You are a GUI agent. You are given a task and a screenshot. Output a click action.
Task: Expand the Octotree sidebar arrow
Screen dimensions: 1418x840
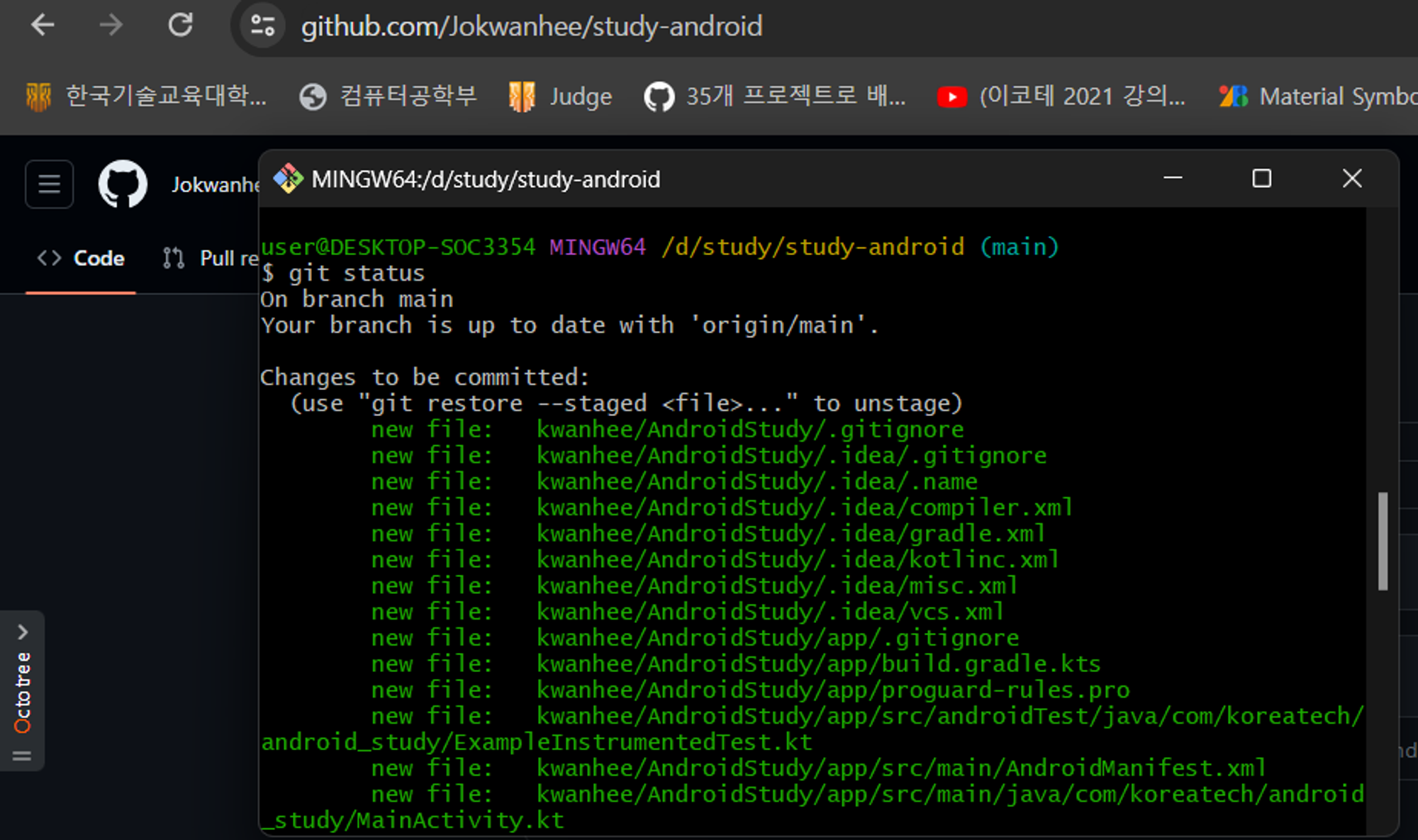click(23, 631)
